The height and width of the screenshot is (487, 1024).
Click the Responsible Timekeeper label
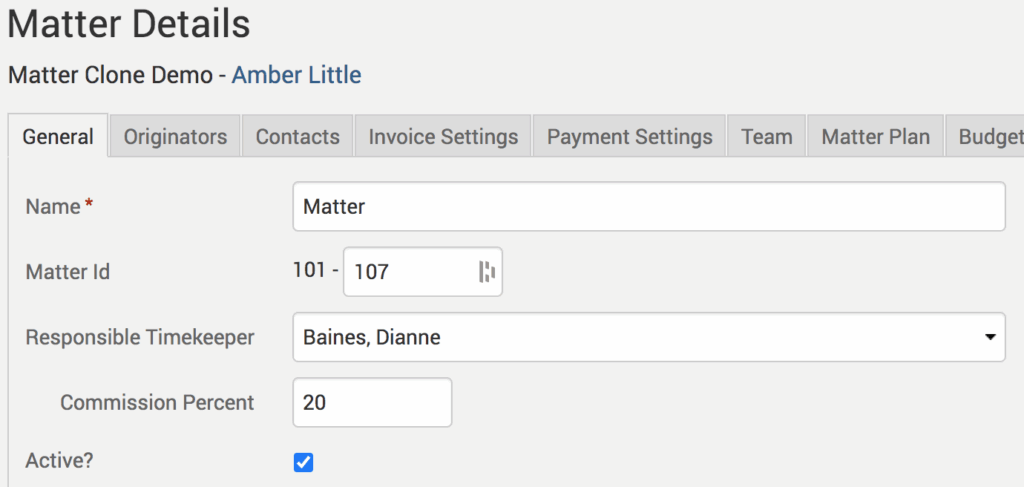(140, 337)
